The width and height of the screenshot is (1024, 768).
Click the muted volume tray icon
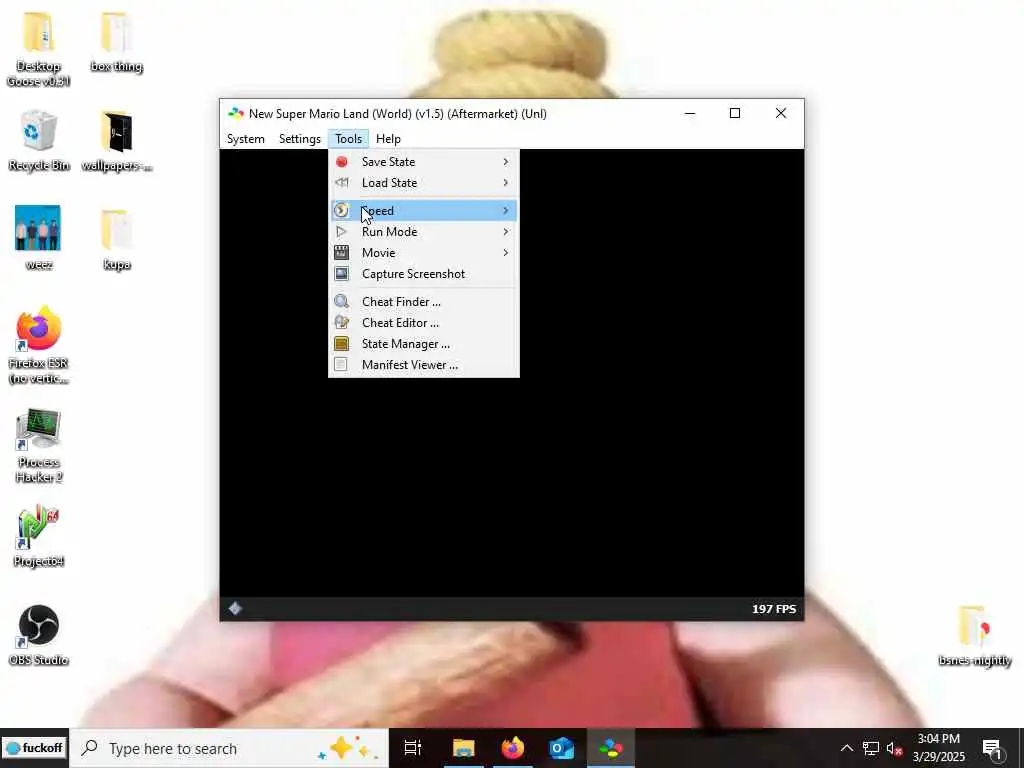[x=894, y=748]
